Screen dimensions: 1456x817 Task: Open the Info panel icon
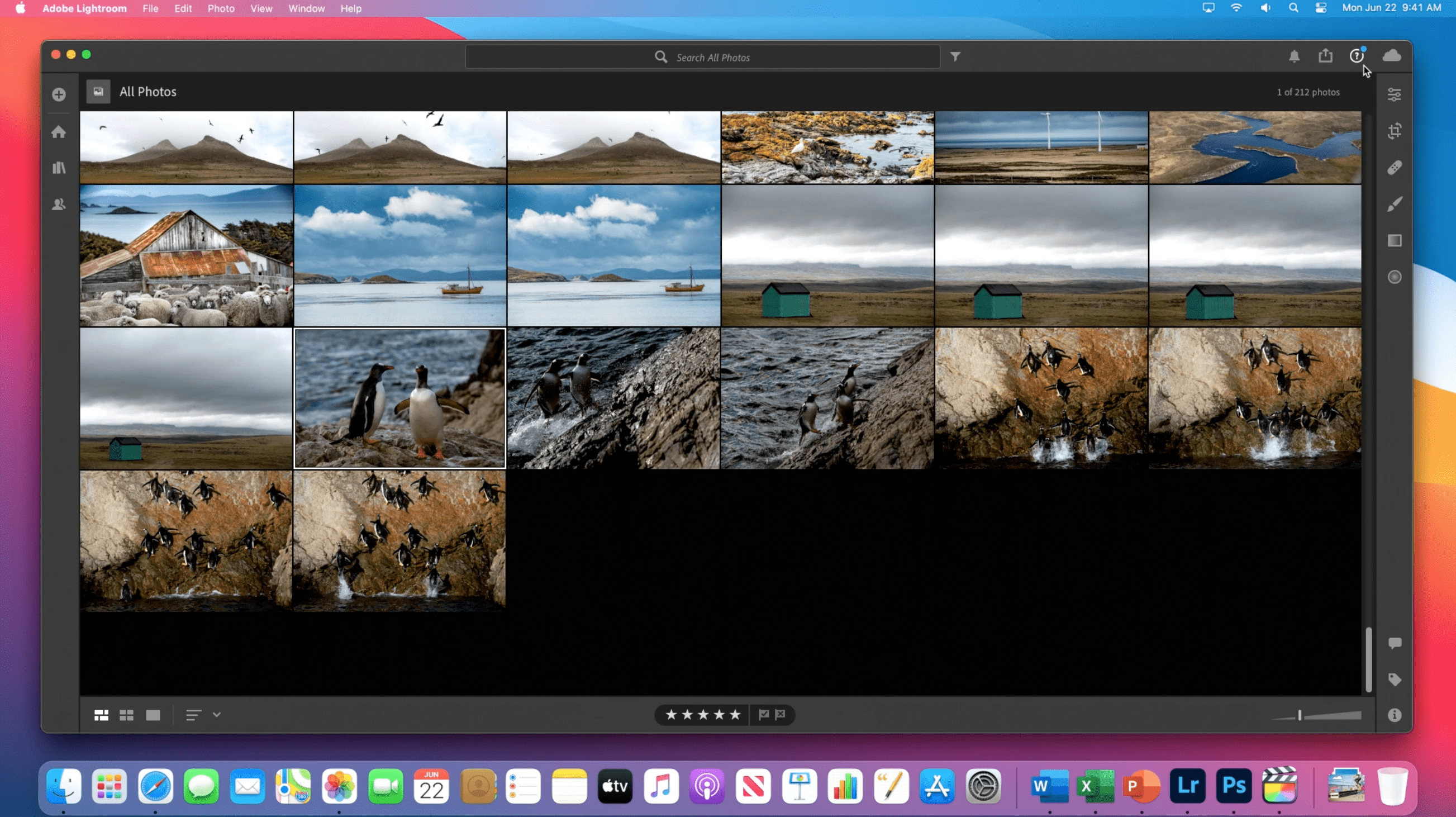[1394, 715]
